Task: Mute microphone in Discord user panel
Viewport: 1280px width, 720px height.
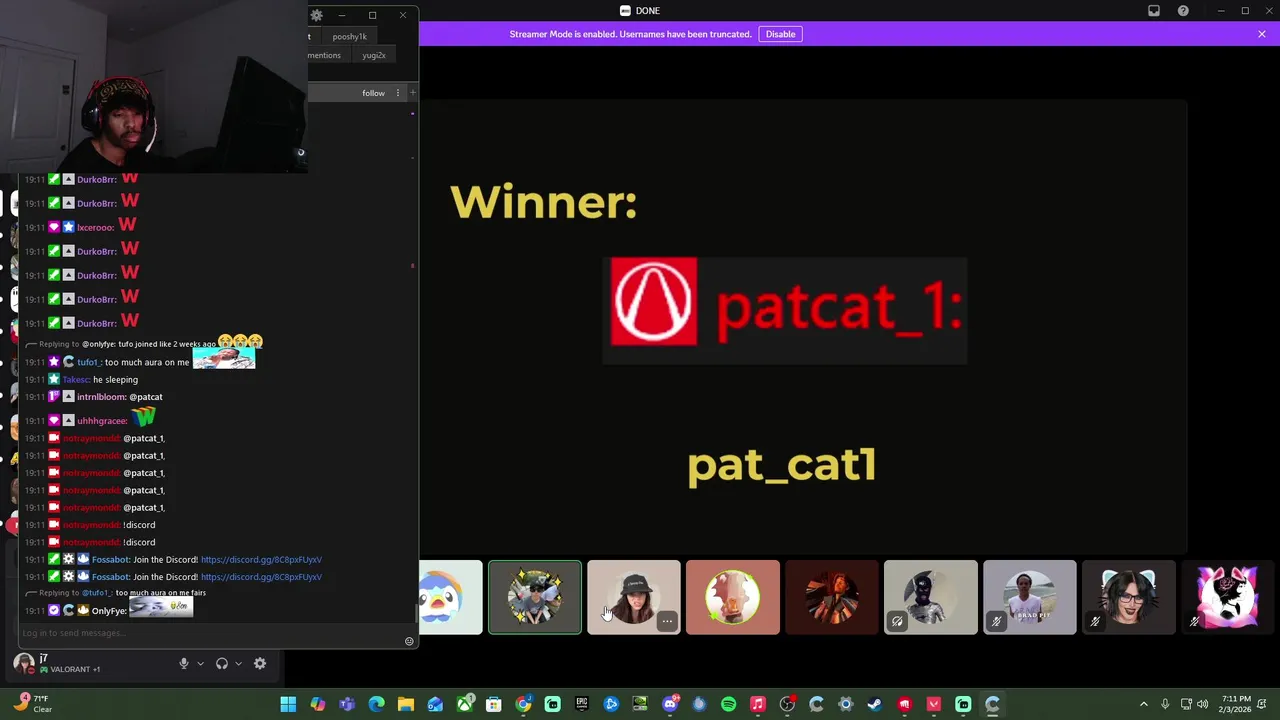Action: [183, 663]
